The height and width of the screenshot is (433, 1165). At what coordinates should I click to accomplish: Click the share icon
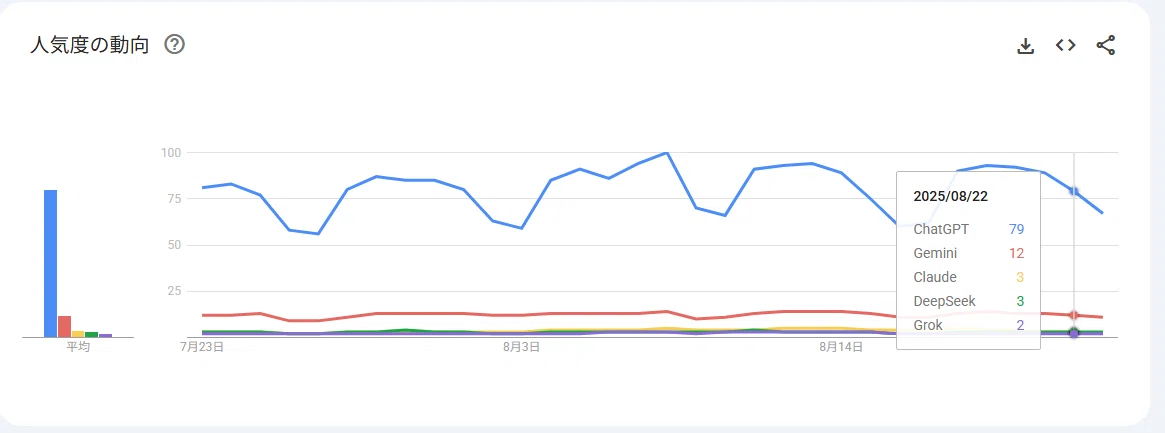(1106, 45)
